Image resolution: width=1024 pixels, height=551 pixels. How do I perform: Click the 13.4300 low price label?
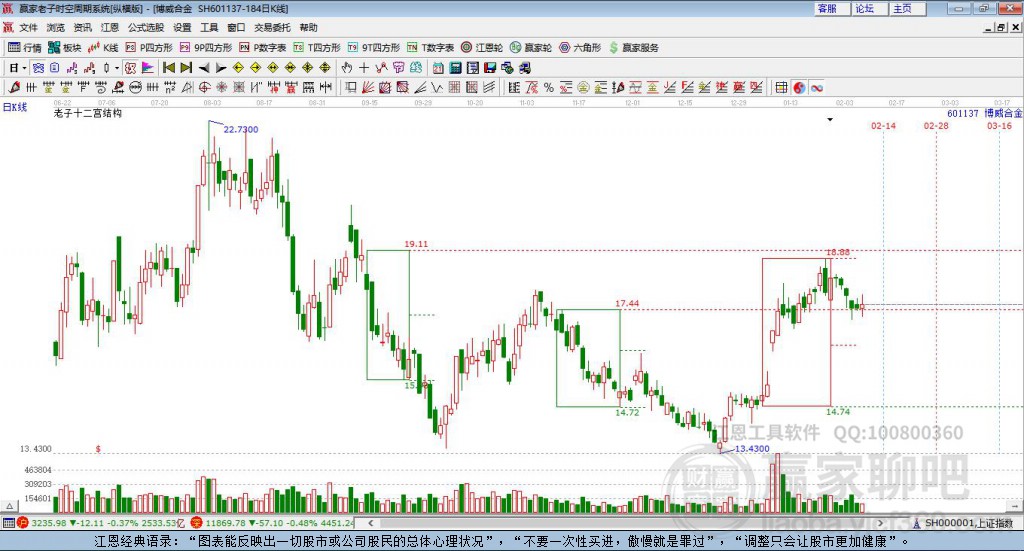pos(752,449)
